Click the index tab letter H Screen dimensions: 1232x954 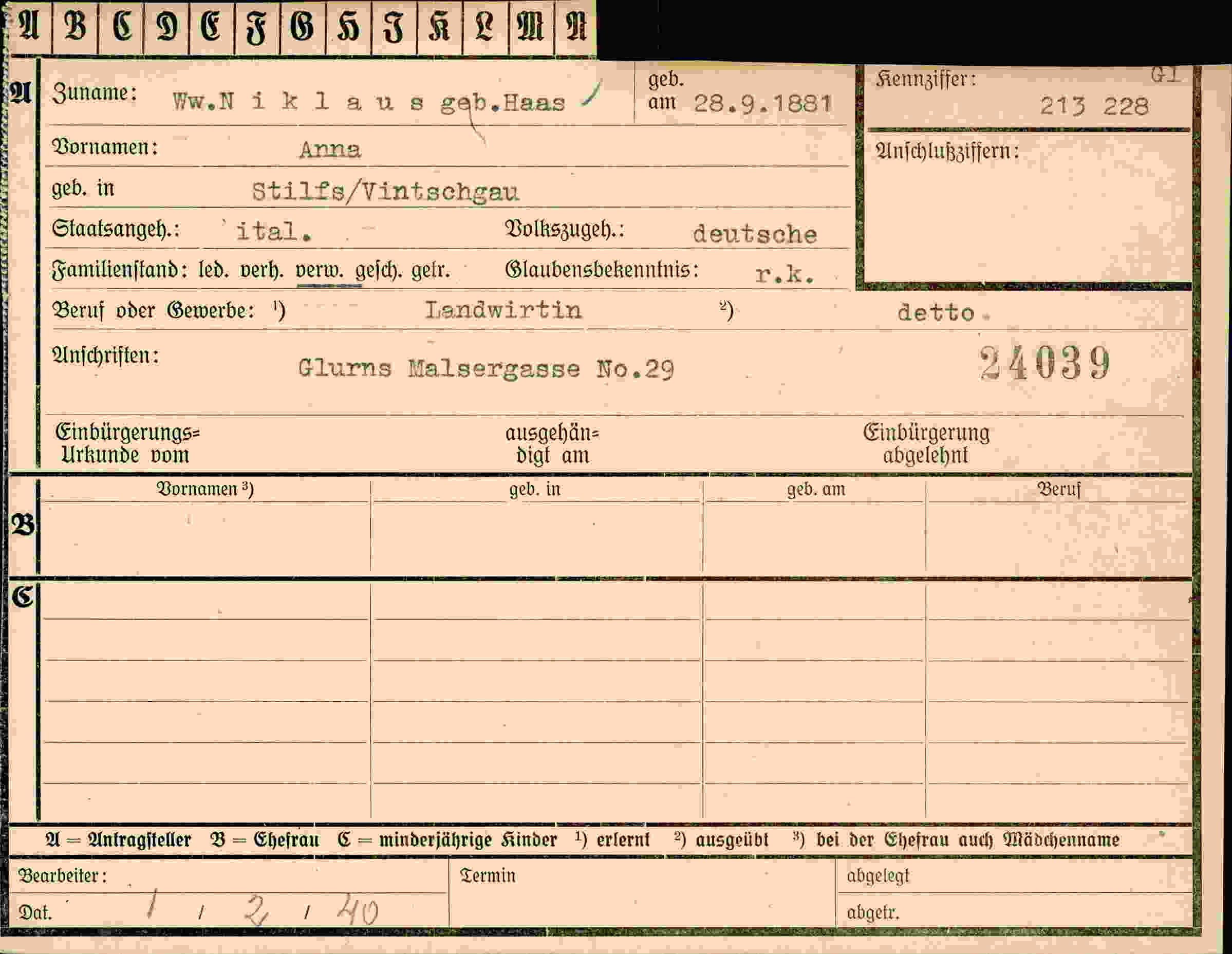pyautogui.click(x=348, y=27)
